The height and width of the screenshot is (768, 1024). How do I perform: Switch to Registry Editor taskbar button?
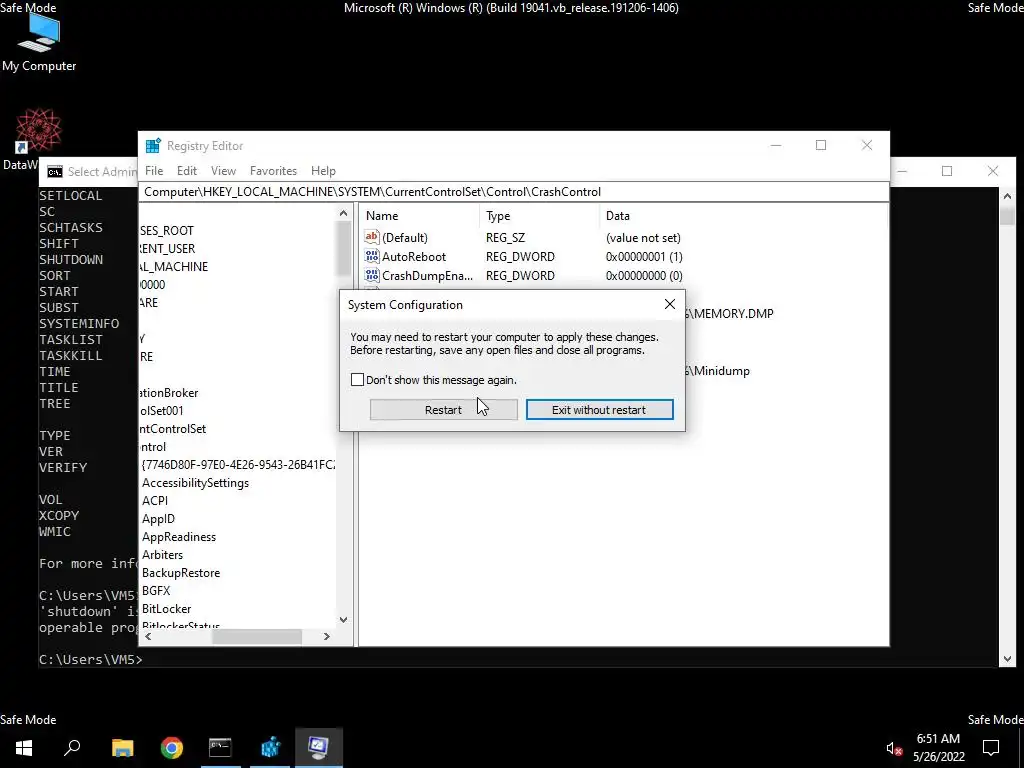click(270, 747)
